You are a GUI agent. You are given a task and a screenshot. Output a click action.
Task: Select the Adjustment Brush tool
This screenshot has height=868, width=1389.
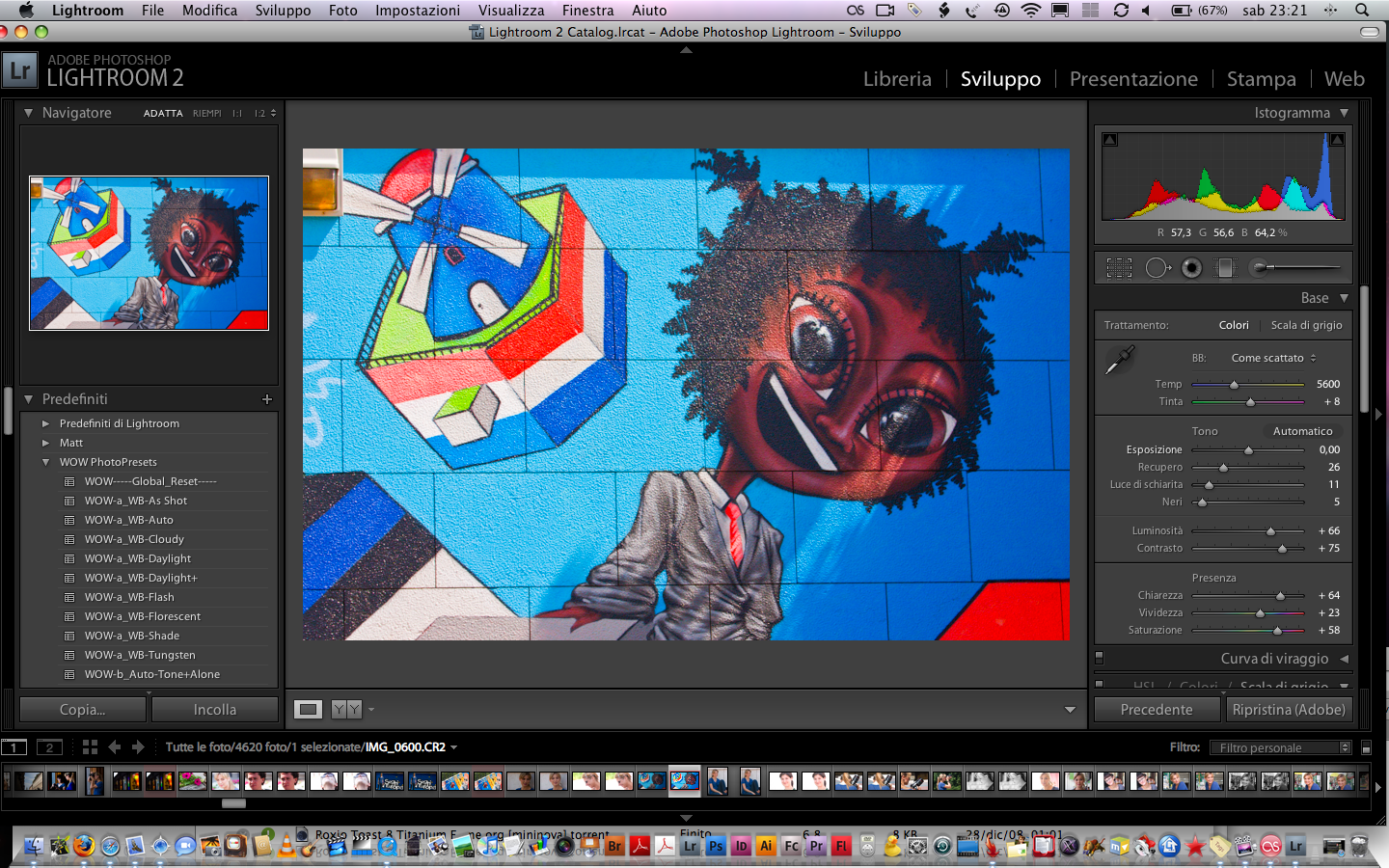1294,267
